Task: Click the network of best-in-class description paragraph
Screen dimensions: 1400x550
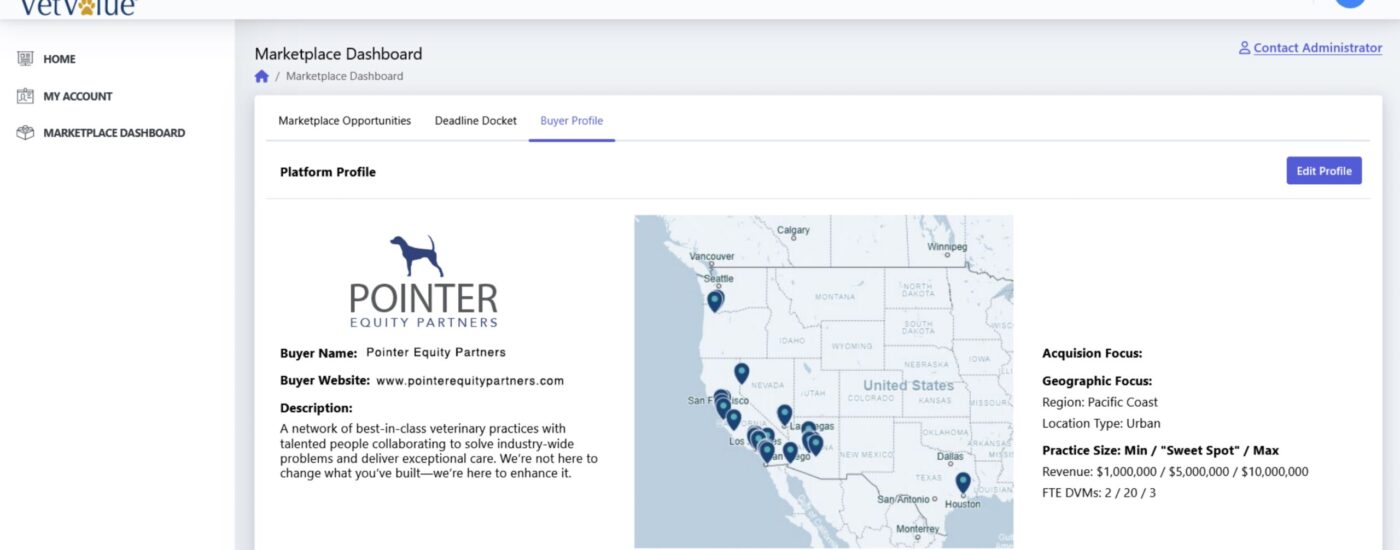Action: coord(439,451)
